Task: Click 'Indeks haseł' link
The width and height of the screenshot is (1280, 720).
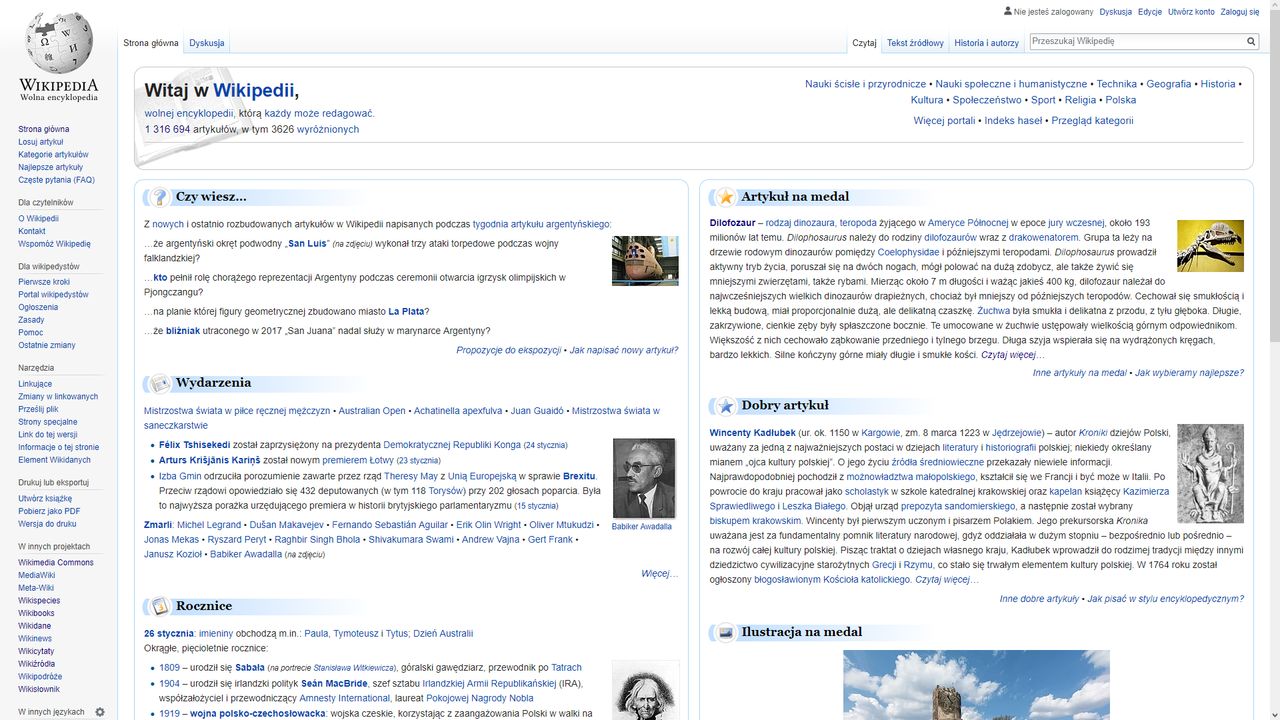Action: pos(1013,121)
